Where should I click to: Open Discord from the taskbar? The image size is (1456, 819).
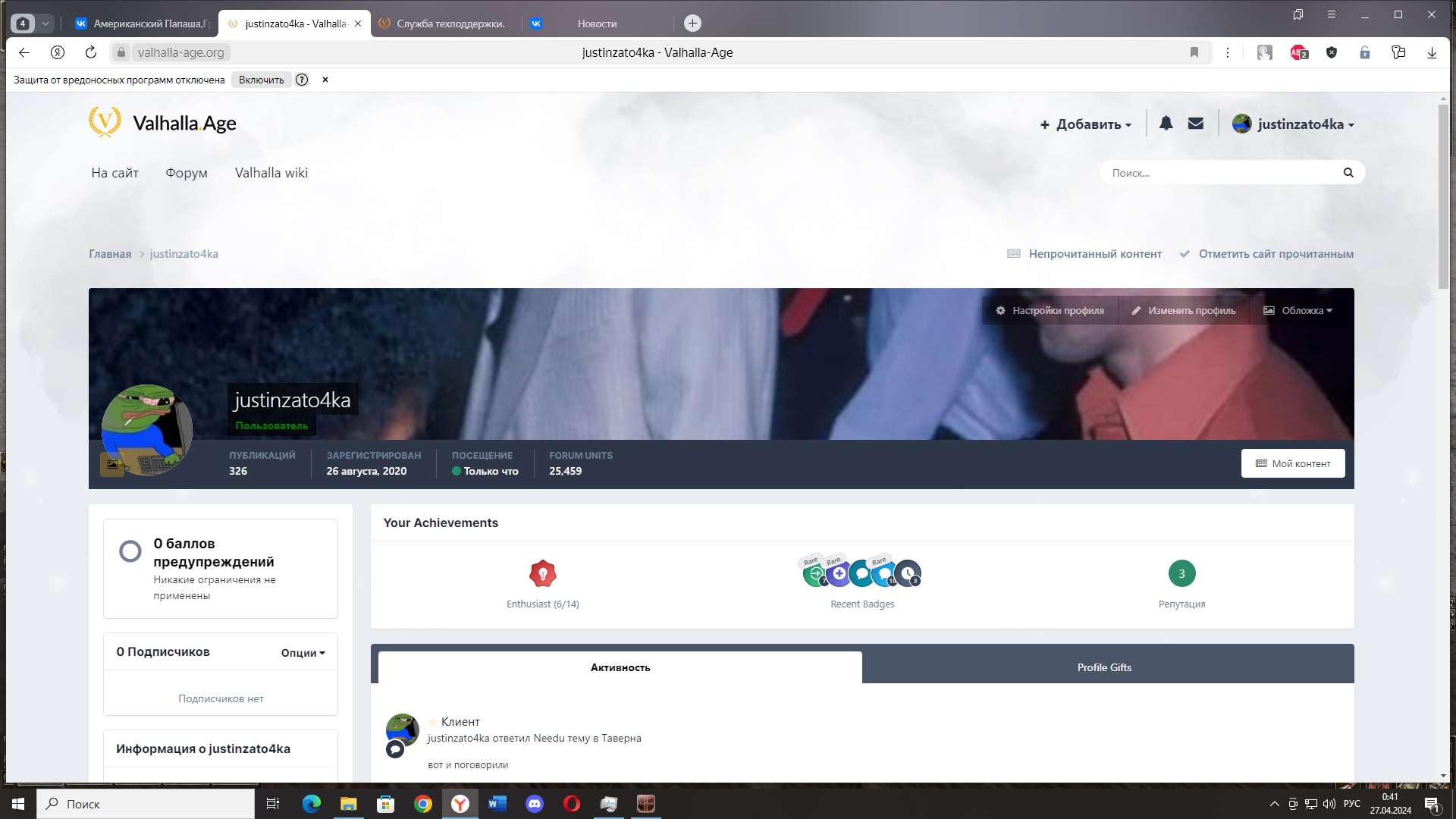coord(535,804)
